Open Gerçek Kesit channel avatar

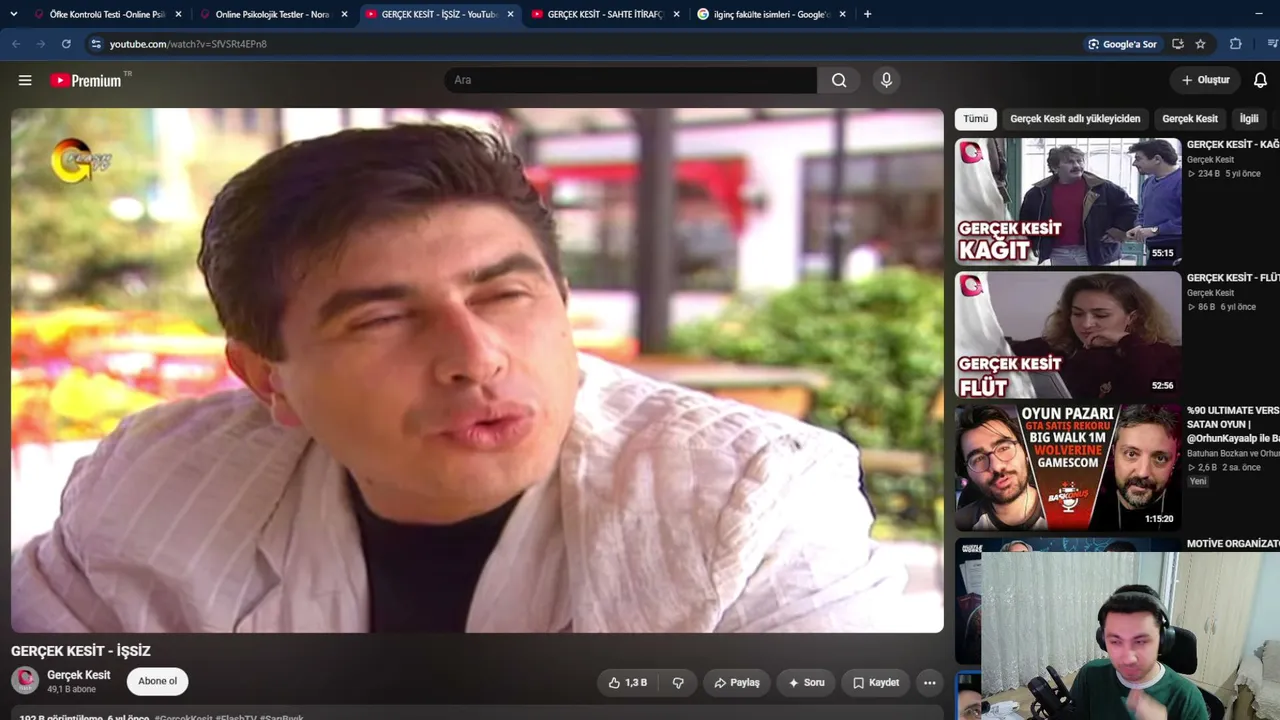(x=25, y=681)
